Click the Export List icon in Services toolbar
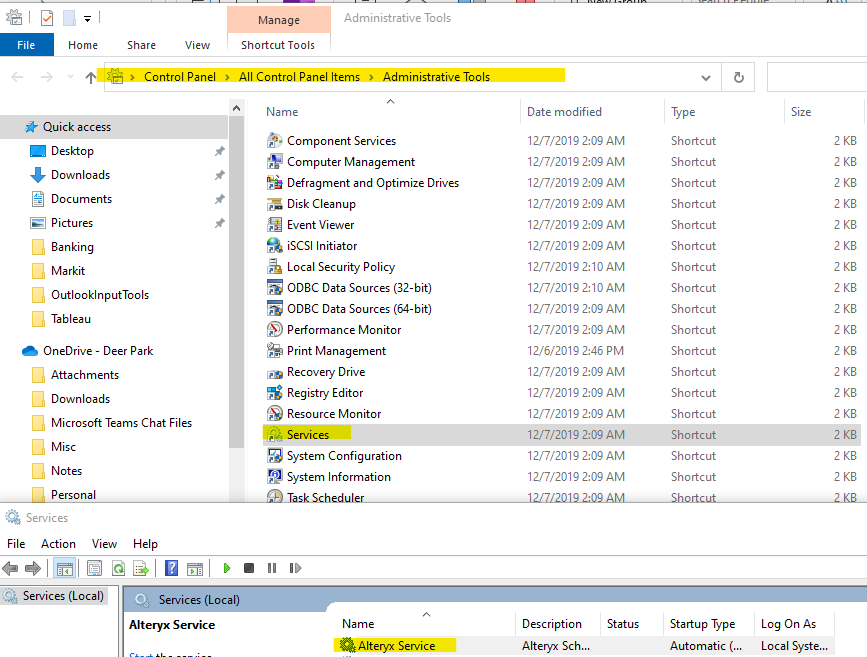Viewport: 867px width, 657px height. pos(141,568)
